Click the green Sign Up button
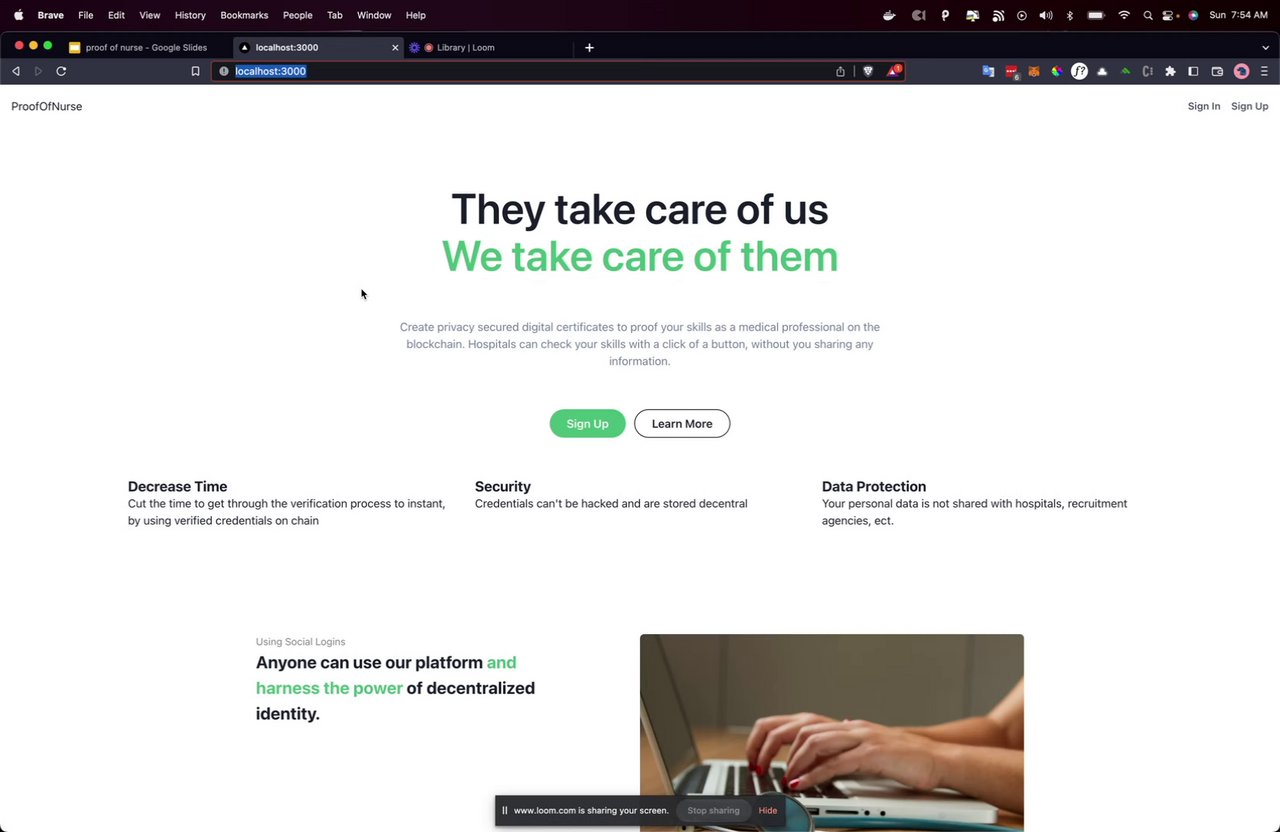Viewport: 1280px width, 832px height. [587, 424]
